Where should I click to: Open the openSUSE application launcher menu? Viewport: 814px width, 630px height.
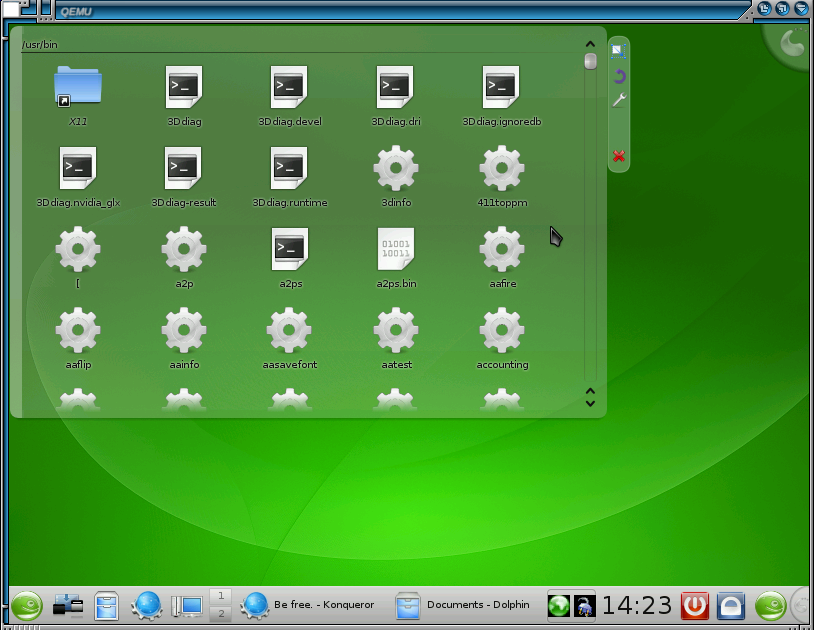click(26, 606)
